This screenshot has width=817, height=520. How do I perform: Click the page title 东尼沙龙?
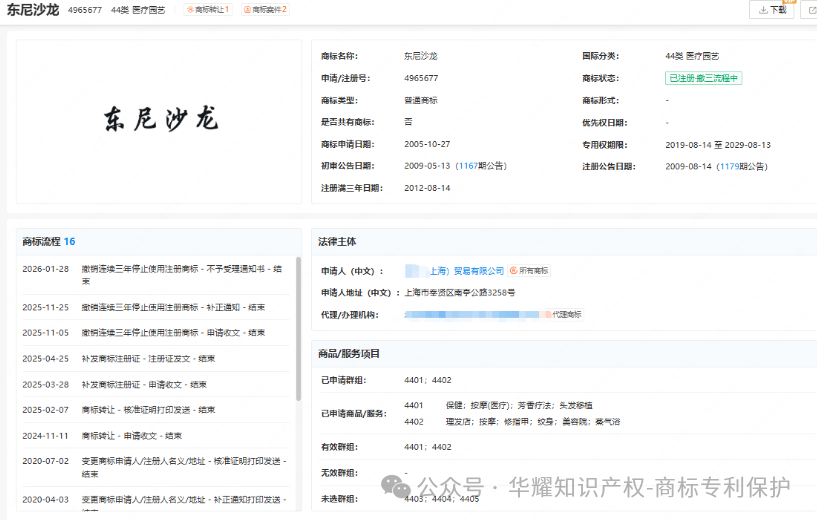[32, 10]
